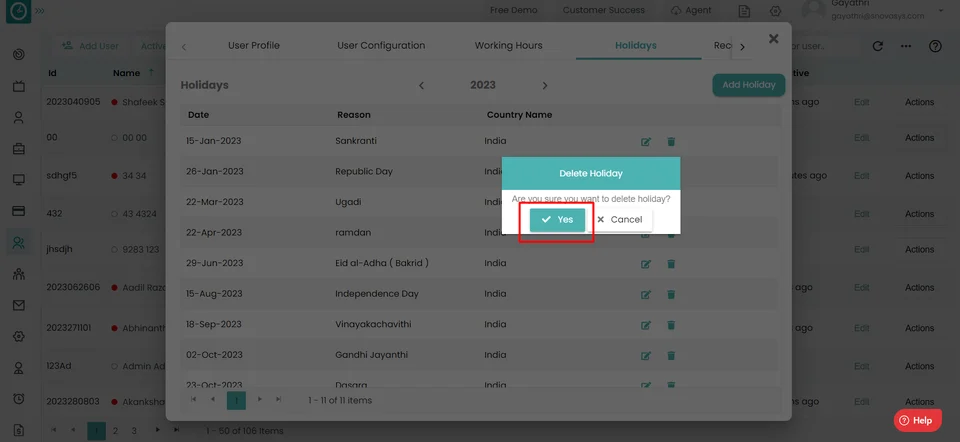Open the TV sidebar icon
The width and height of the screenshot is (960, 442).
click(x=19, y=86)
